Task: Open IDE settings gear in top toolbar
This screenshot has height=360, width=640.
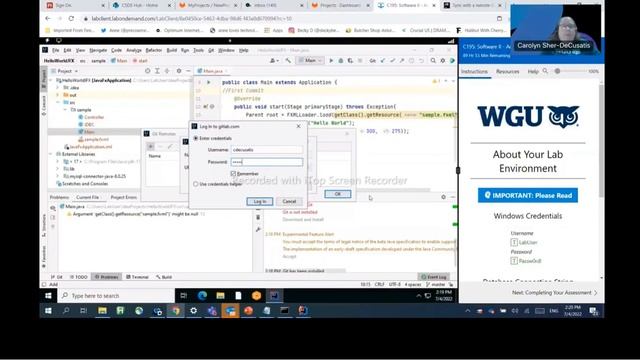Action: (443, 61)
